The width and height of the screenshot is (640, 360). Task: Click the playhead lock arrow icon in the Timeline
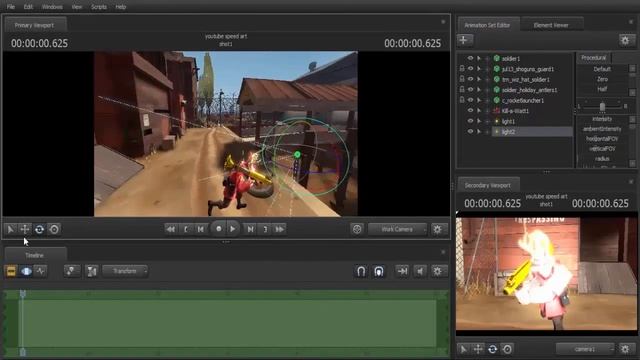(x=402, y=271)
